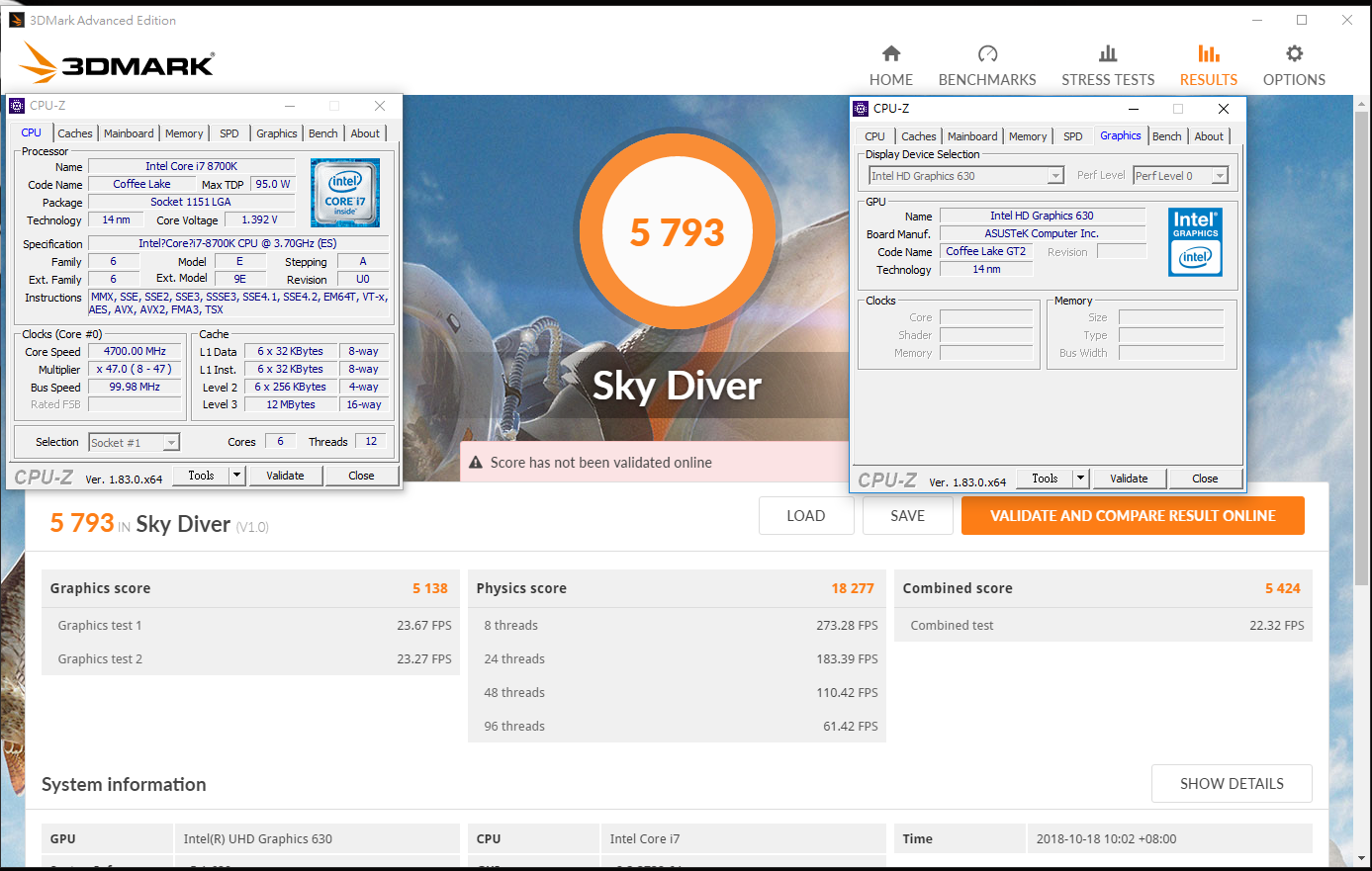Open About tab in right CPU-Z window
Screen dimensions: 1372x871
(1209, 136)
